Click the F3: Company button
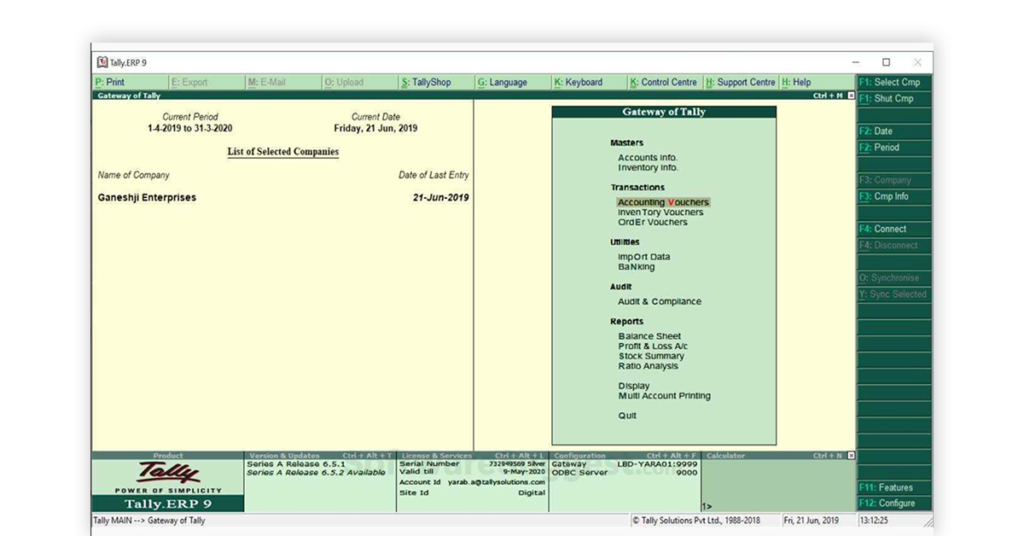 tap(894, 180)
